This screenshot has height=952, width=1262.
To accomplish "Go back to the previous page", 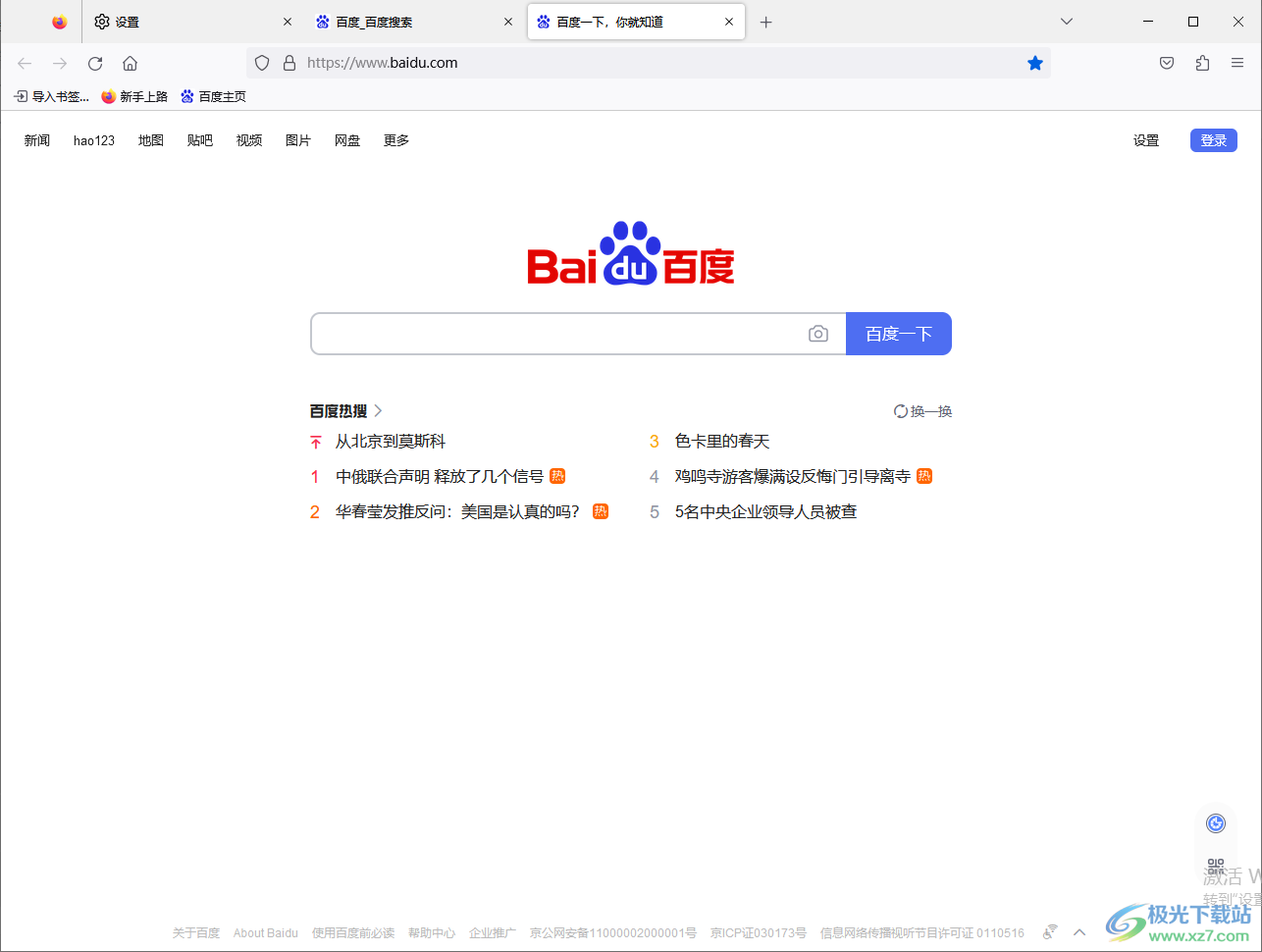I will tap(25, 63).
